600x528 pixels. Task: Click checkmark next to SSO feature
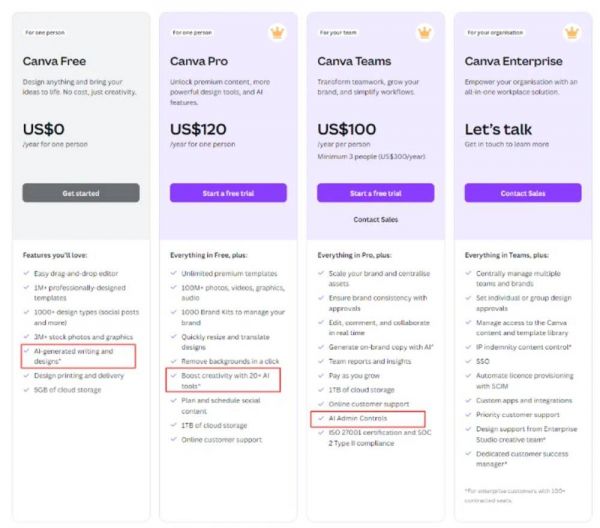pos(468,361)
